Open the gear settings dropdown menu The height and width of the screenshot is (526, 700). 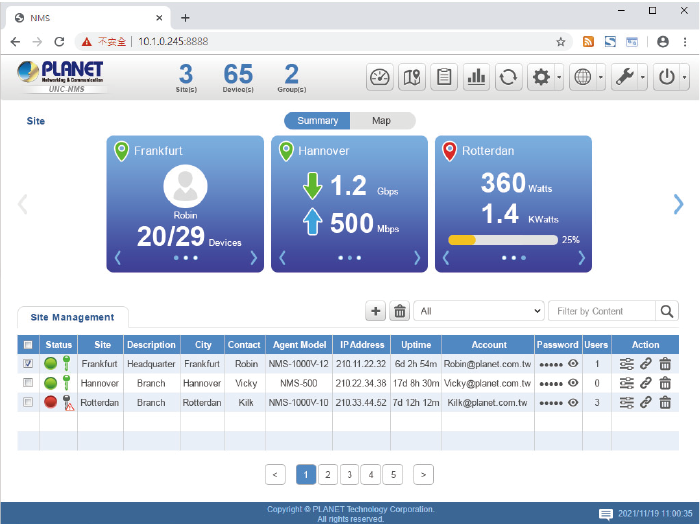(x=546, y=77)
